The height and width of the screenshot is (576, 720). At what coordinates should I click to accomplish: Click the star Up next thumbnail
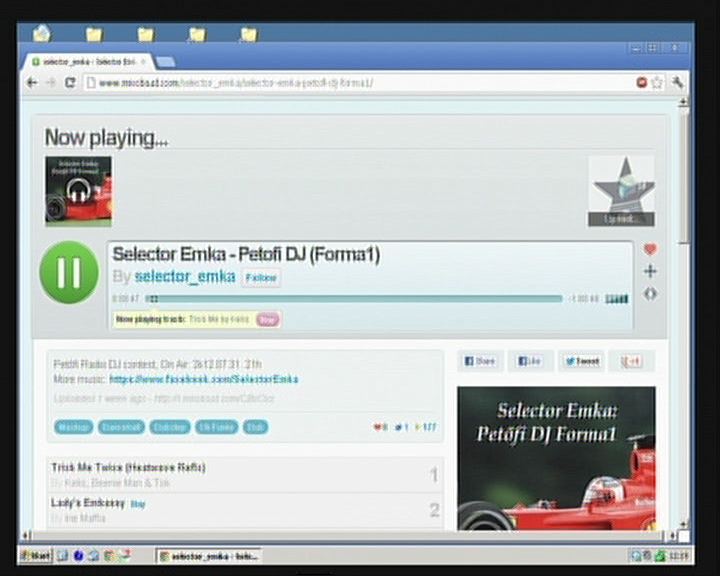(621, 191)
